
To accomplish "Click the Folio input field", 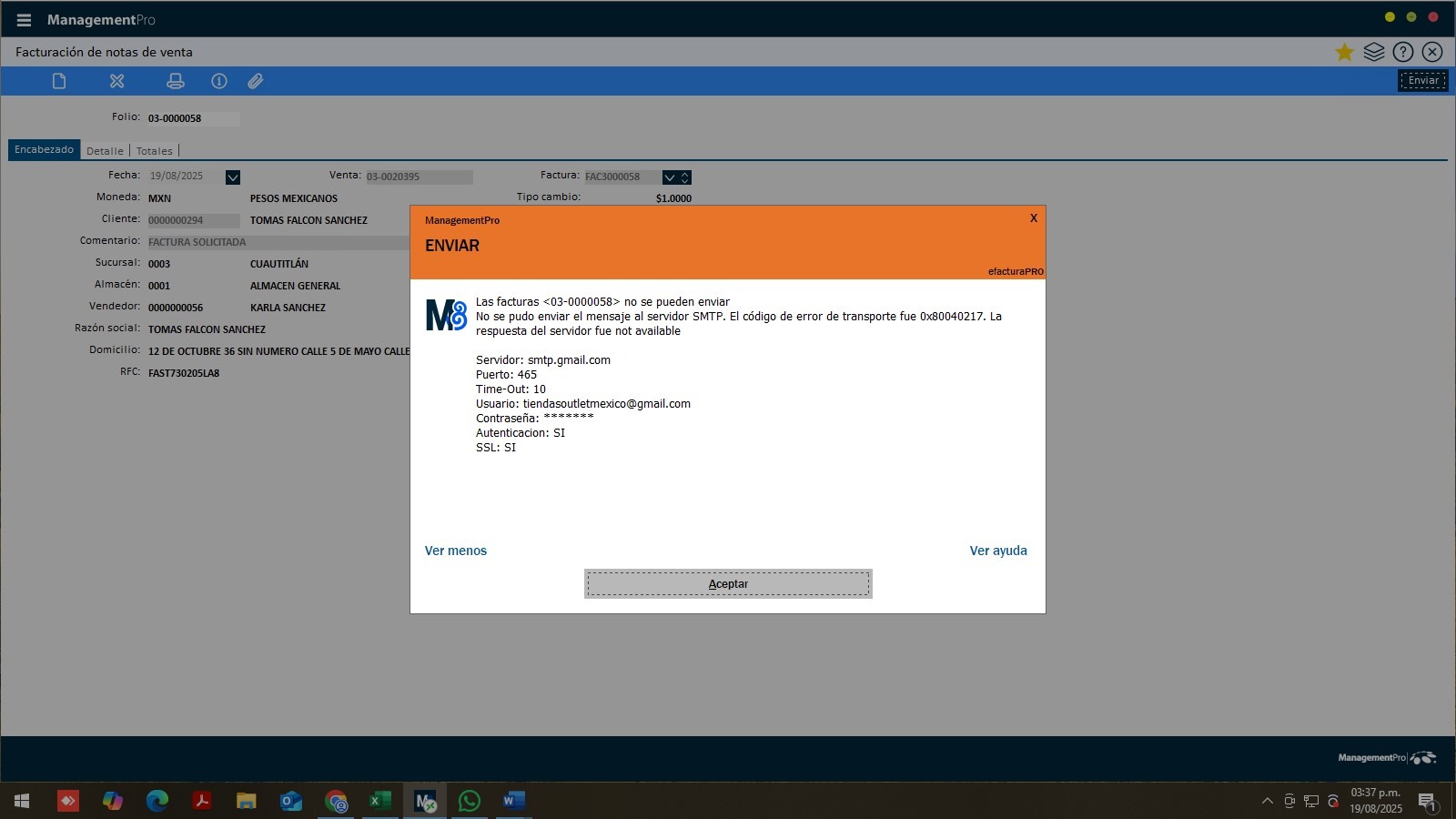I will (x=193, y=118).
